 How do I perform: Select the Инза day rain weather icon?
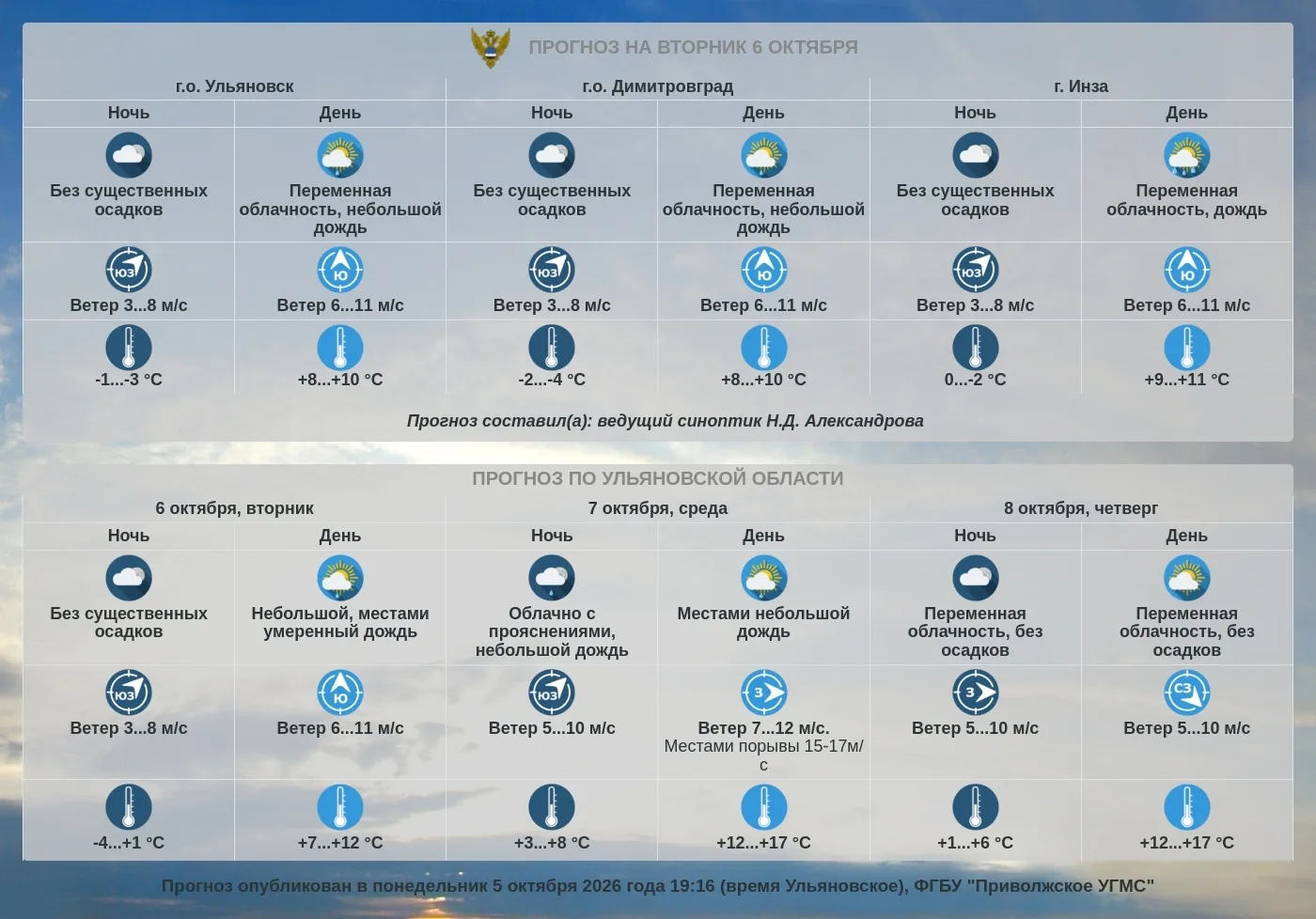pyautogui.click(x=1187, y=155)
